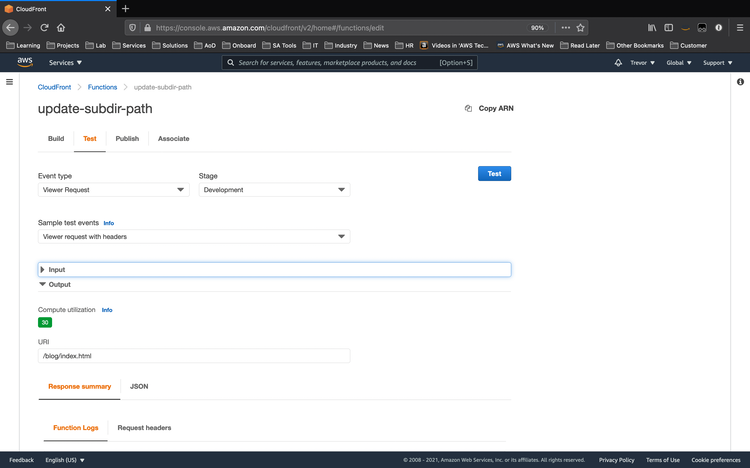Open a new browser tab with plus icon
750x468 pixels.
tap(125, 9)
